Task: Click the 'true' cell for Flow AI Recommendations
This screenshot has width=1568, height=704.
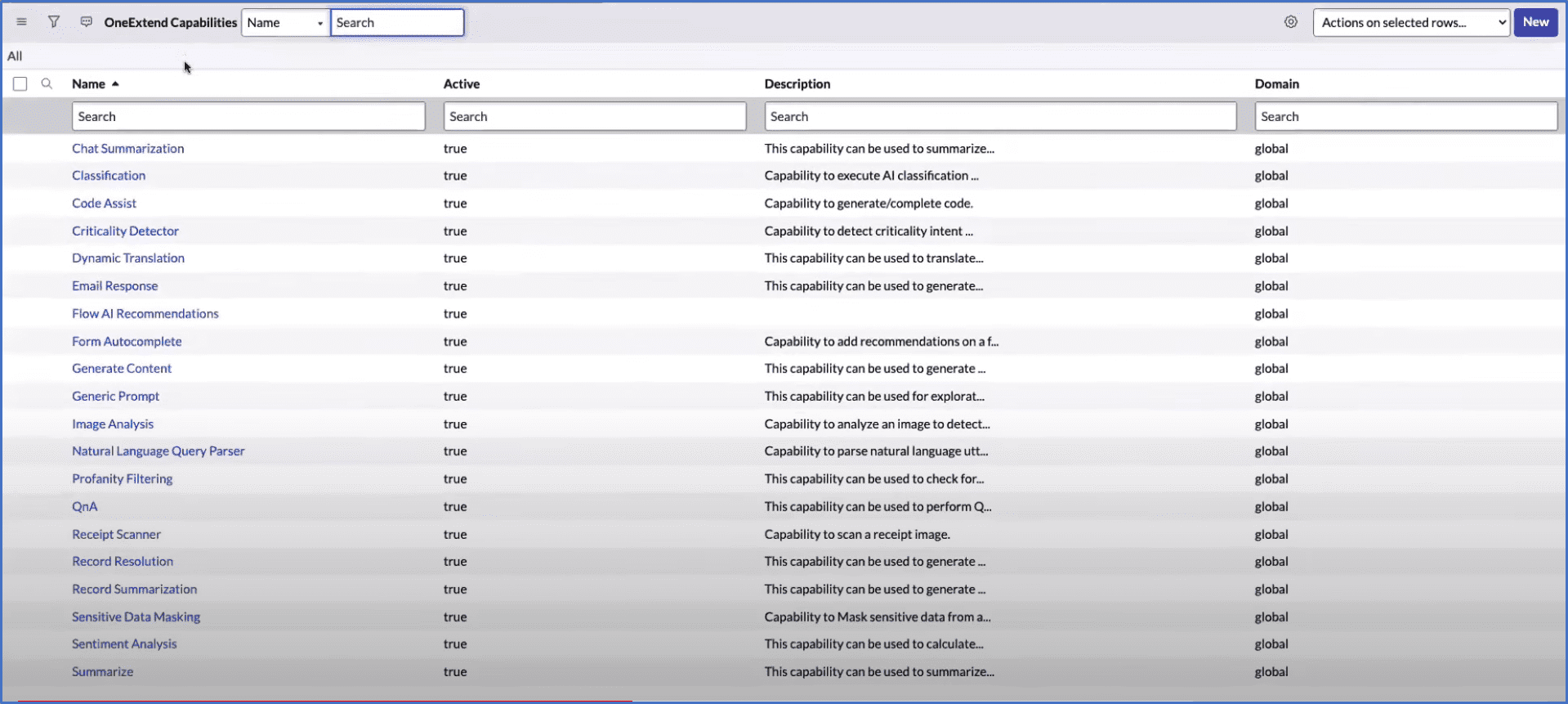Action: pos(455,313)
